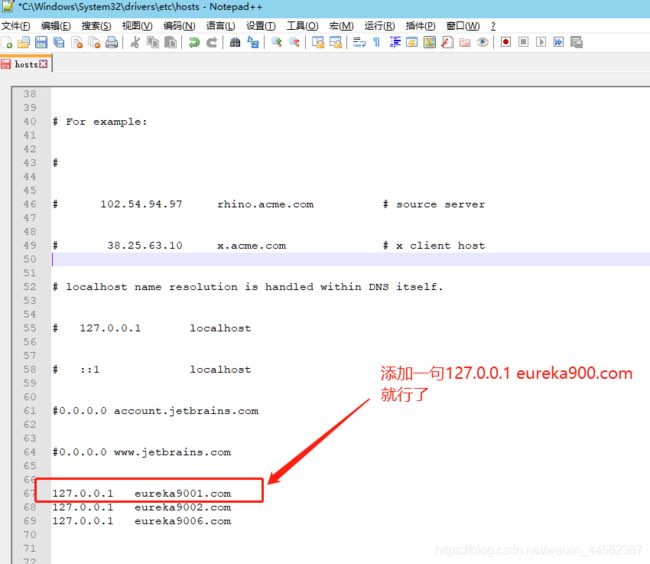Click the Redo arrow icon

click(x=212, y=42)
